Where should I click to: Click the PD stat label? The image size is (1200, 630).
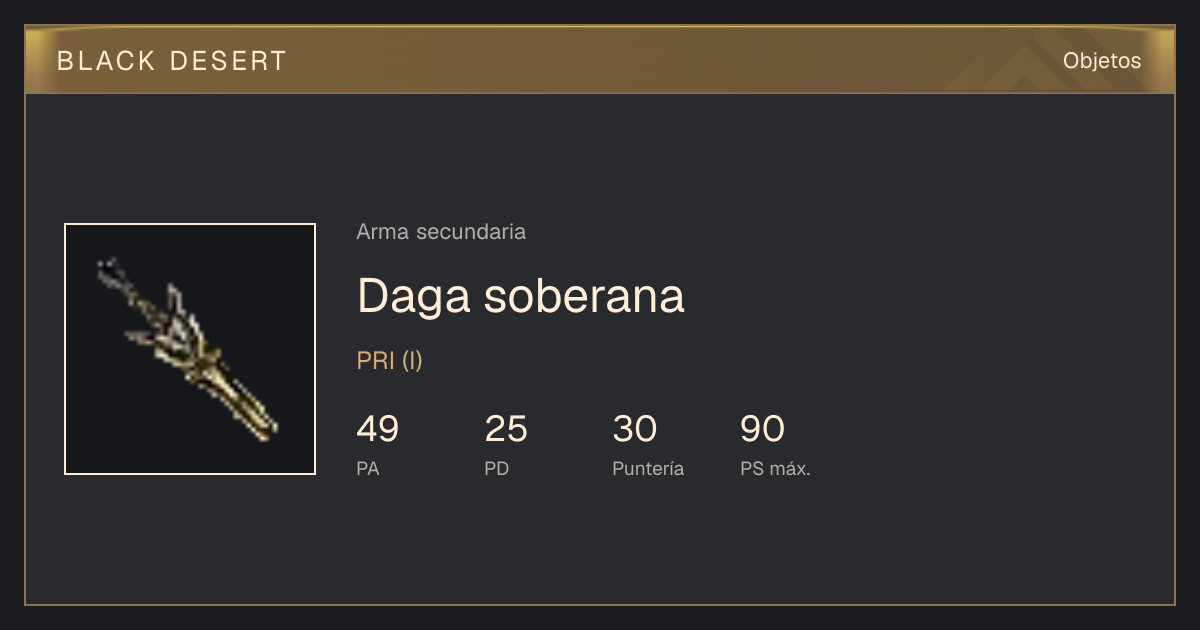(x=497, y=469)
